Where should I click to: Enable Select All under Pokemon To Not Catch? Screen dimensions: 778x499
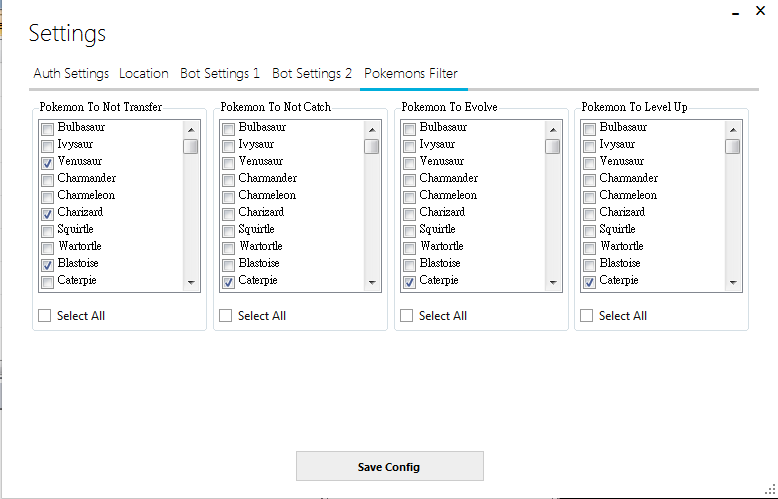226,316
